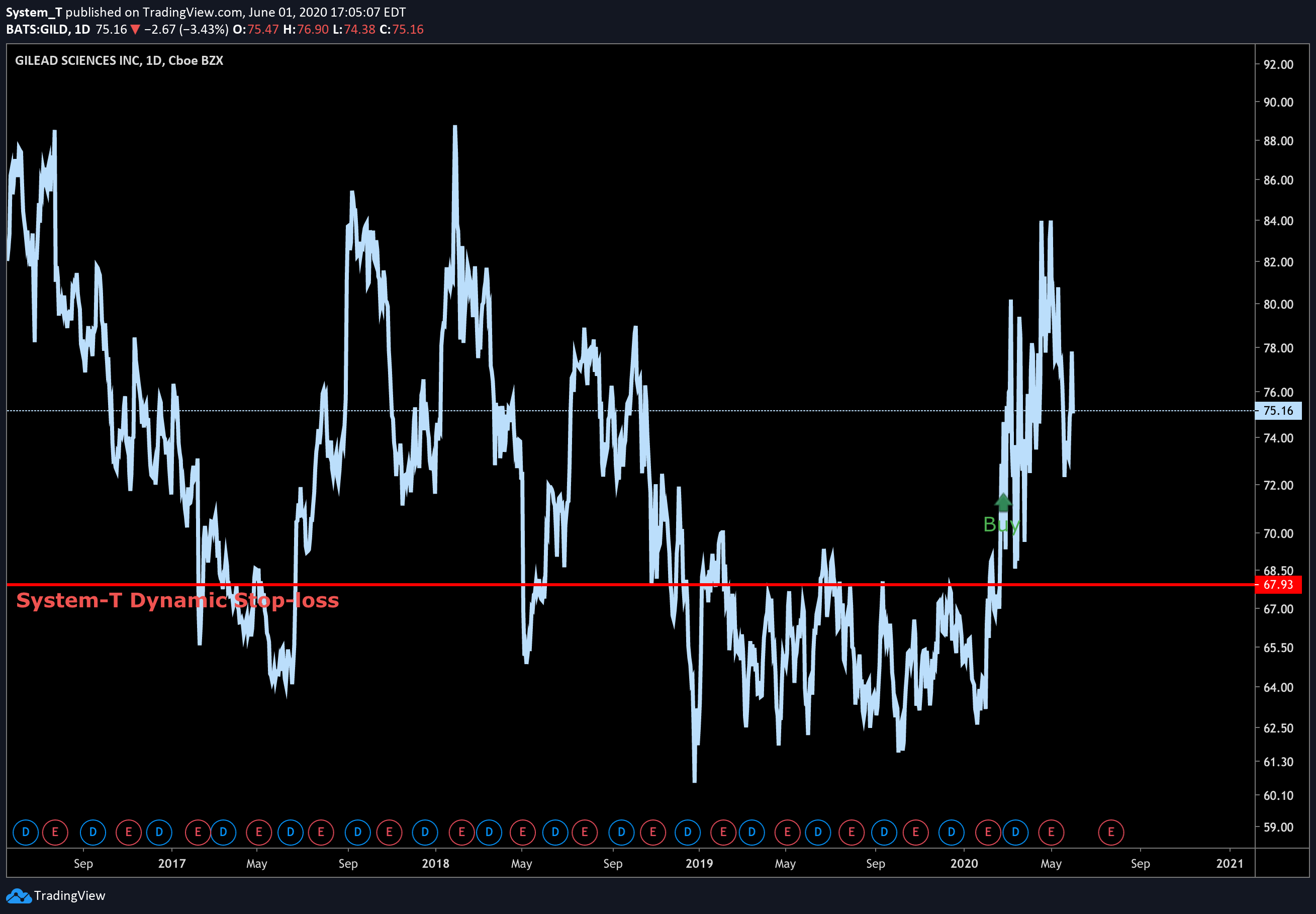Click the high value H:76.90
Image resolution: width=1316 pixels, height=914 pixels.
306,30
